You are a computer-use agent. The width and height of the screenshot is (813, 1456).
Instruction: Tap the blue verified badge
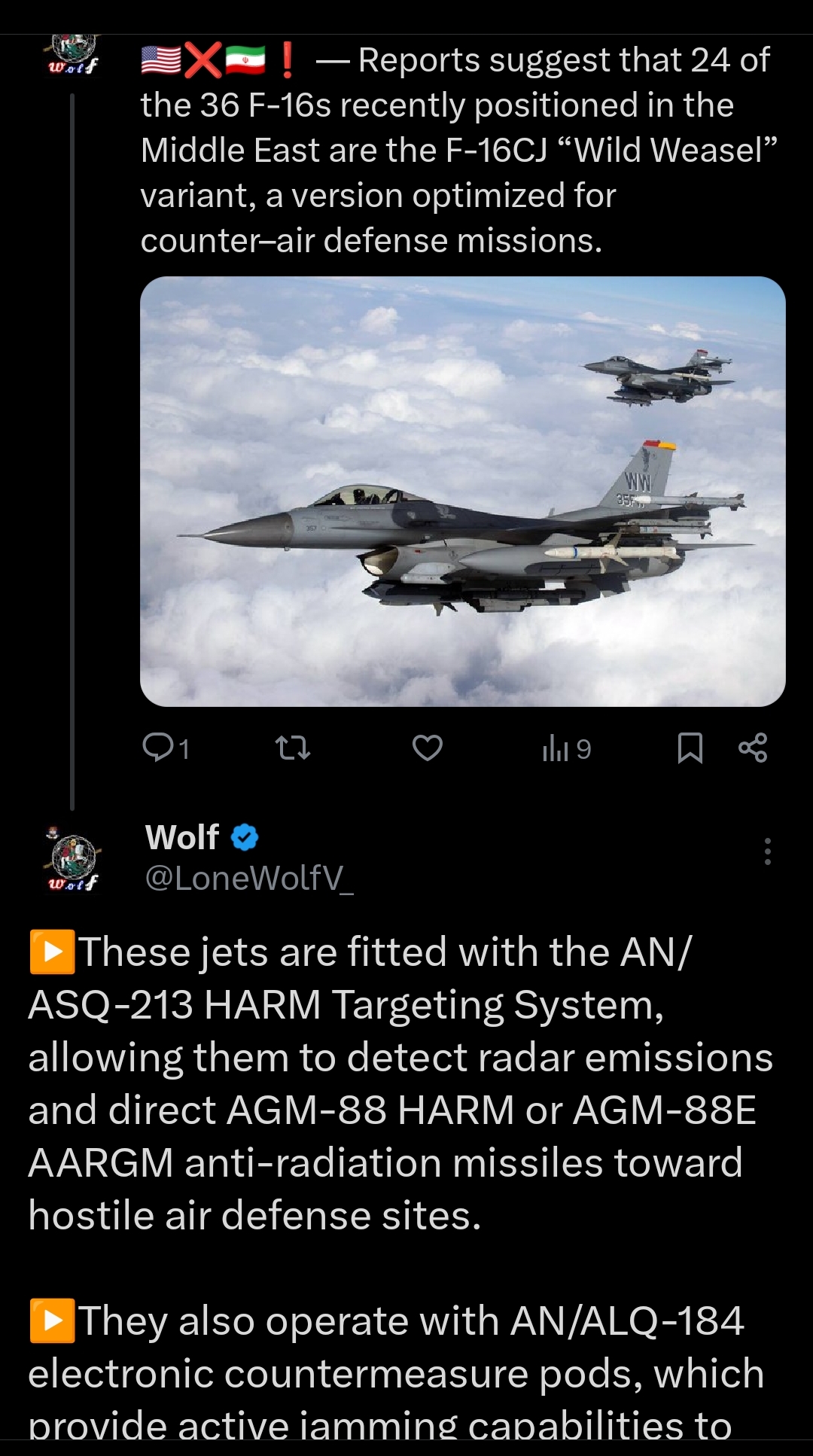(x=245, y=837)
